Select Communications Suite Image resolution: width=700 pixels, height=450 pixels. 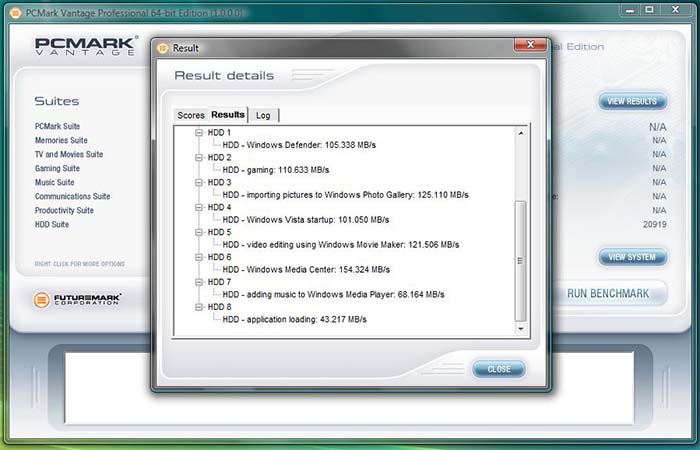(x=72, y=196)
